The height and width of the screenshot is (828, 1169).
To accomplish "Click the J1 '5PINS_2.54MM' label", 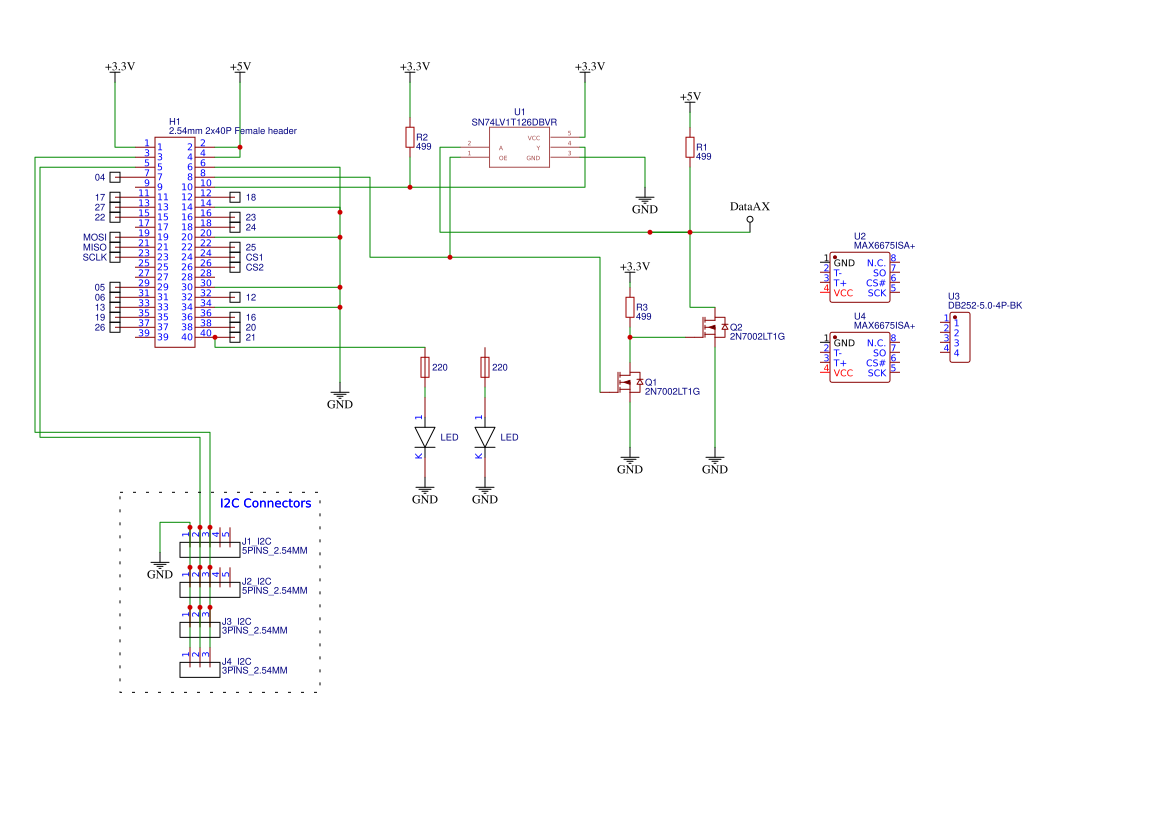I will [274, 551].
